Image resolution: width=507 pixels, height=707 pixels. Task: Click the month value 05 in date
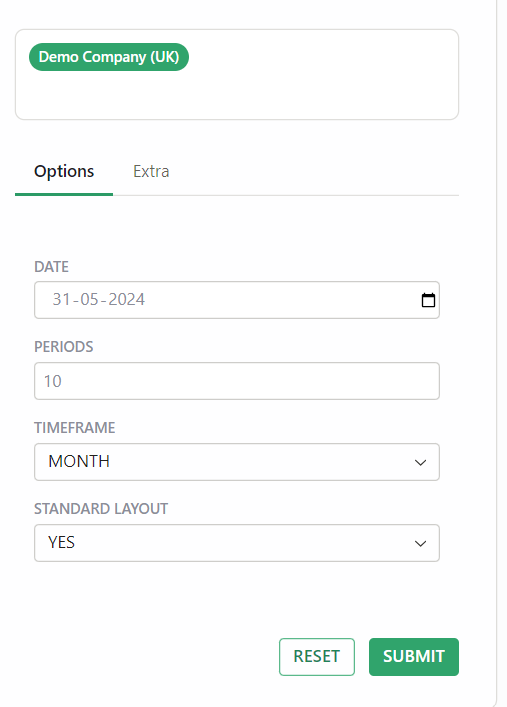(89, 299)
